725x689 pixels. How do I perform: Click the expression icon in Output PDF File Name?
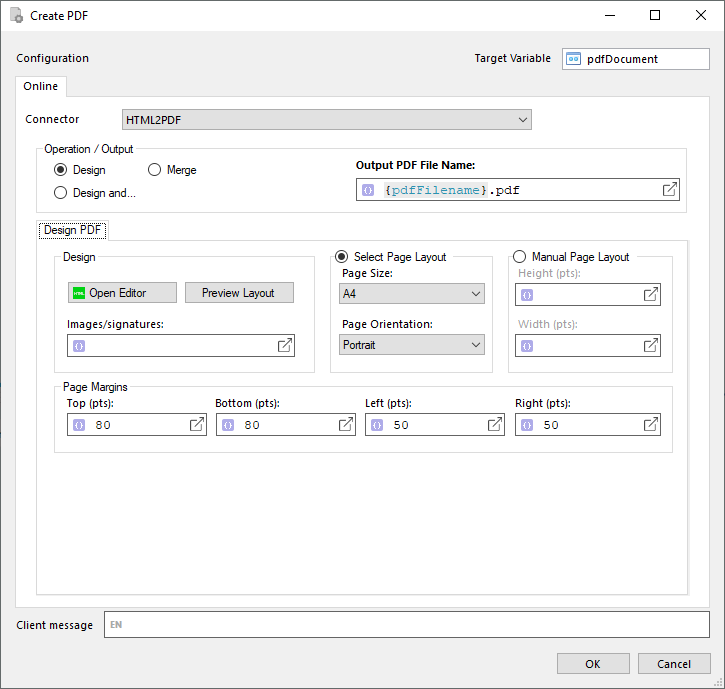(368, 190)
